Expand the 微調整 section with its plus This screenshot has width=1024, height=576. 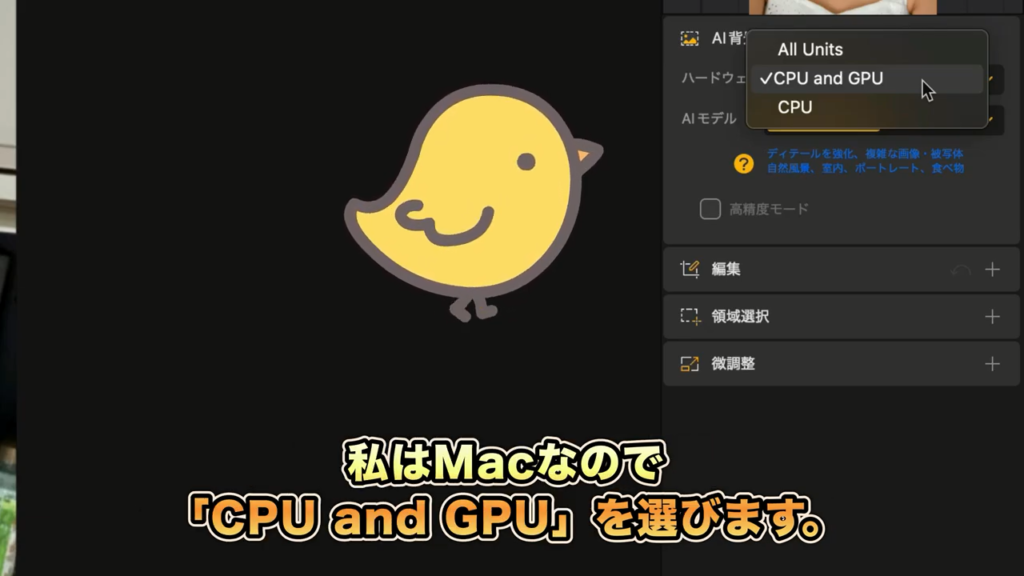992,364
